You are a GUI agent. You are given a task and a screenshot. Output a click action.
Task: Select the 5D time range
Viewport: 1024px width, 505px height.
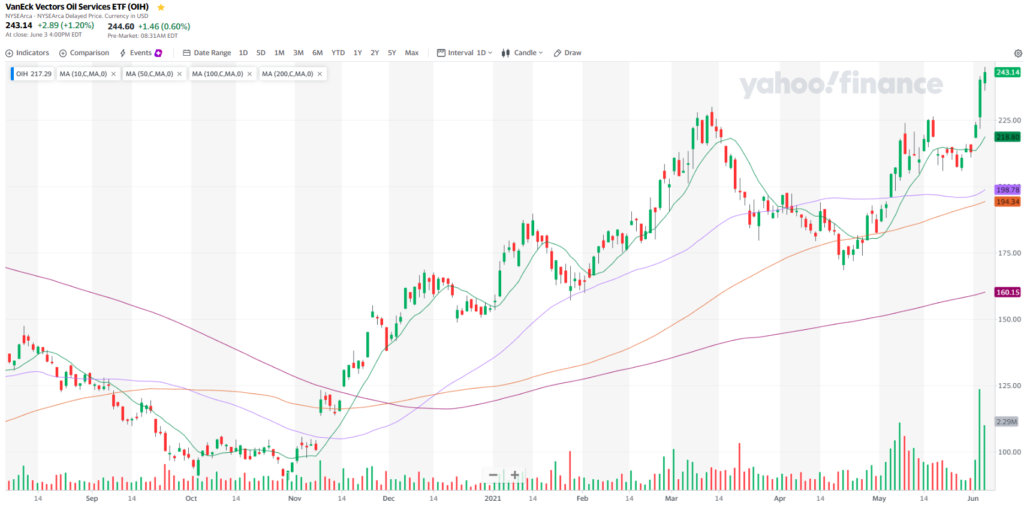(x=261, y=53)
